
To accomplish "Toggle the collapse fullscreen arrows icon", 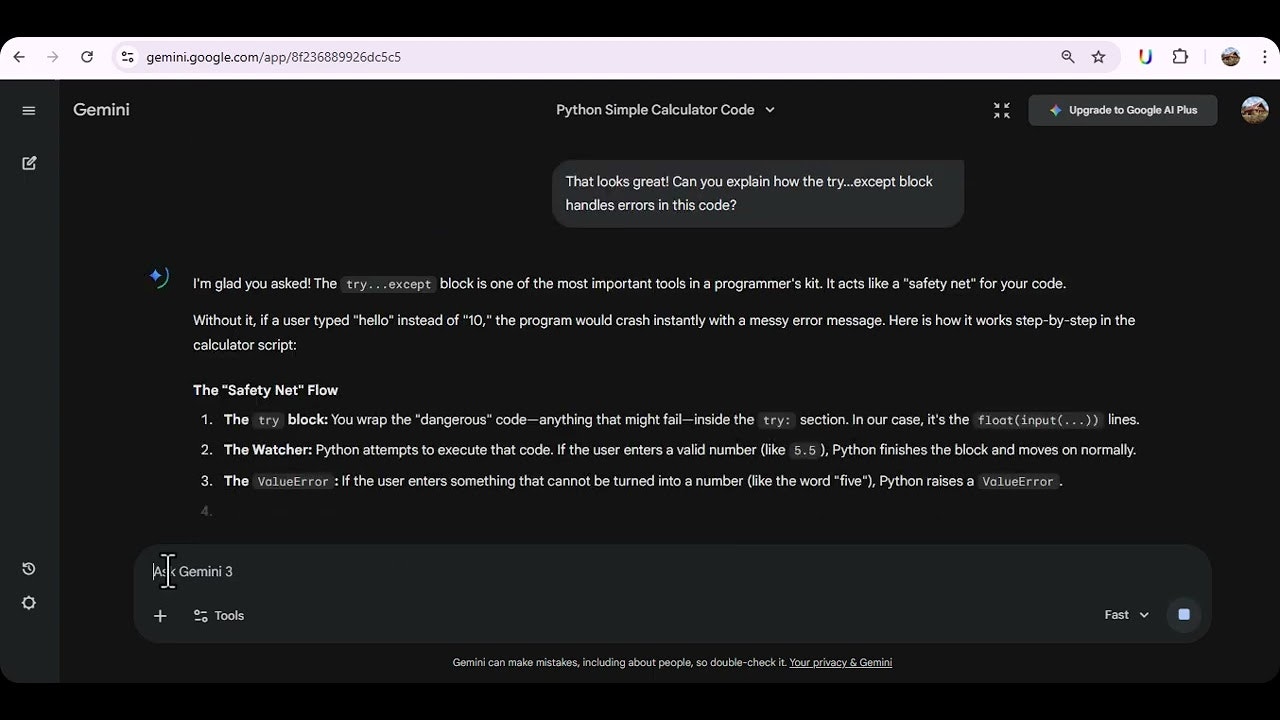I will click(x=1001, y=110).
